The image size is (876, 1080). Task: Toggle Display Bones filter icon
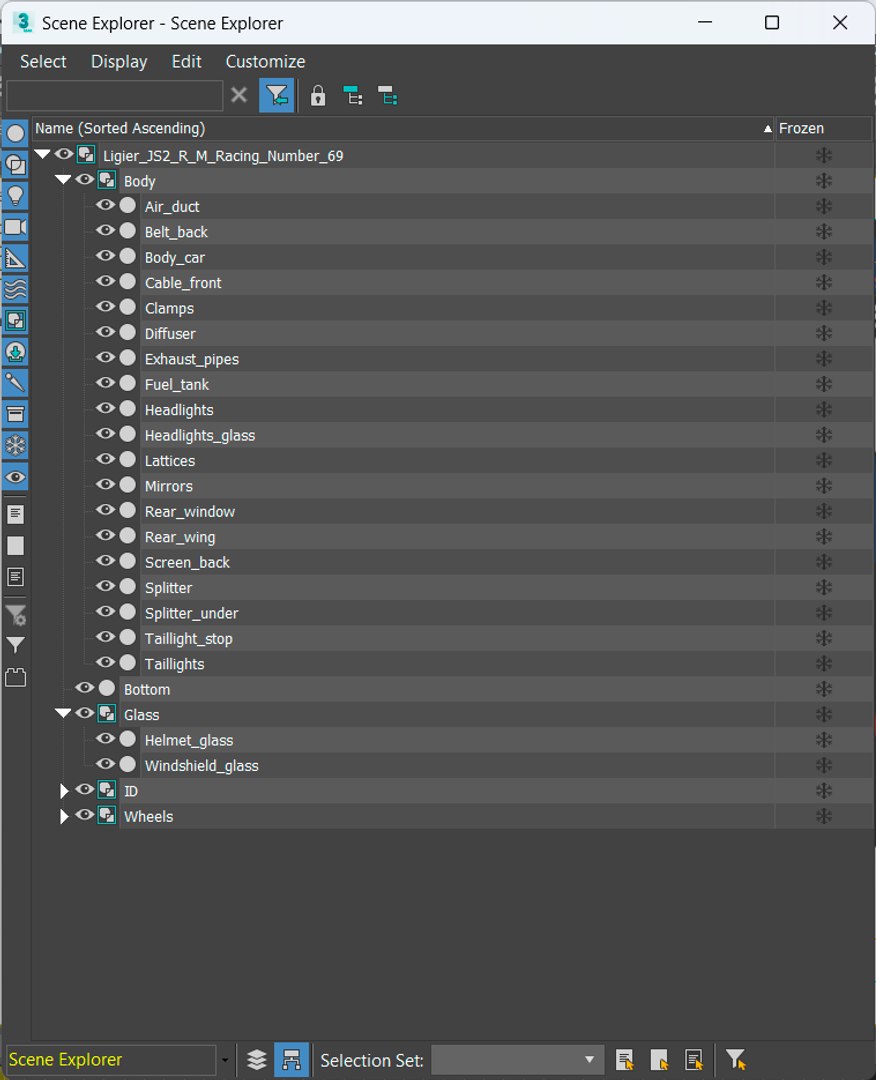pos(15,384)
